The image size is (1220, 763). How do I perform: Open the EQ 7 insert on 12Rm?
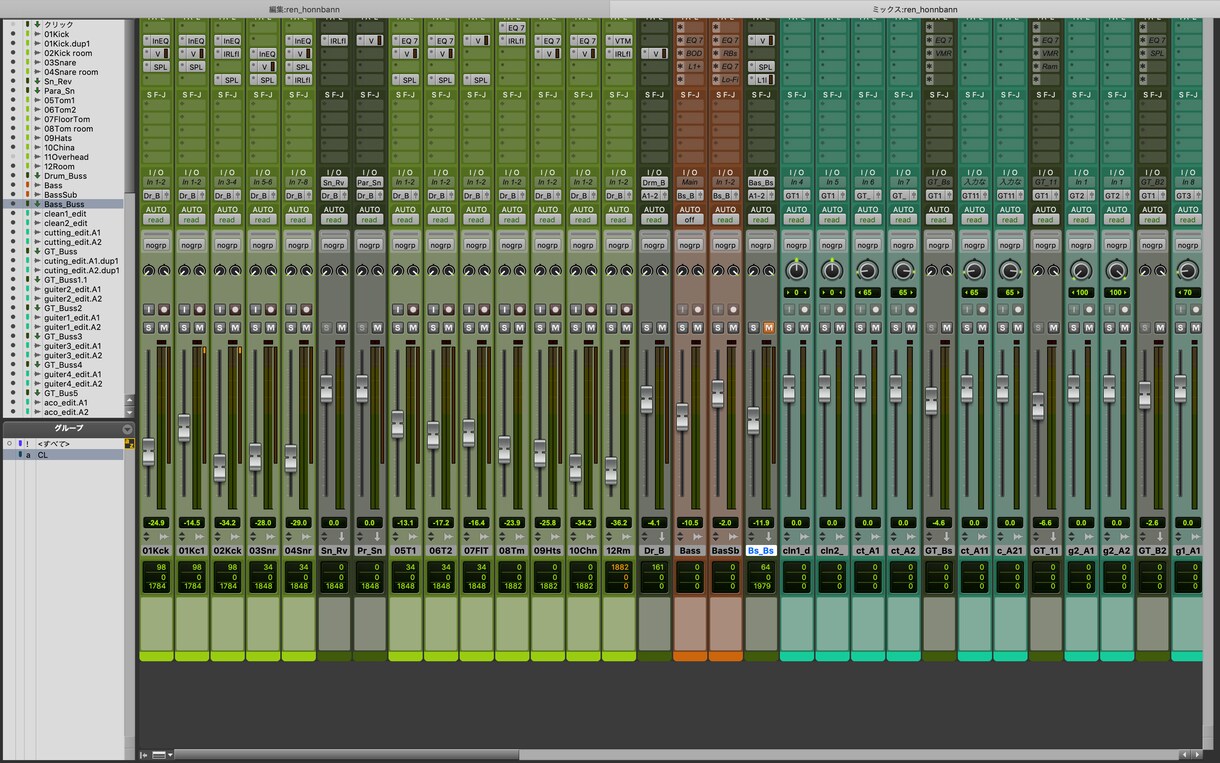point(618,41)
